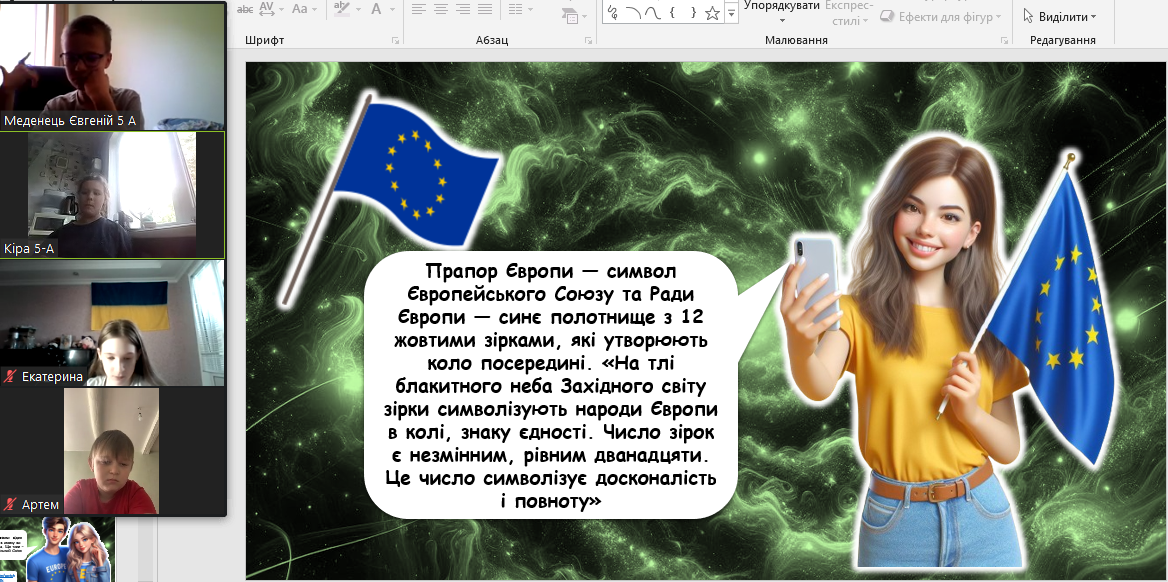
Task: Open the Абзац group dialog launcher
Action: (588, 40)
